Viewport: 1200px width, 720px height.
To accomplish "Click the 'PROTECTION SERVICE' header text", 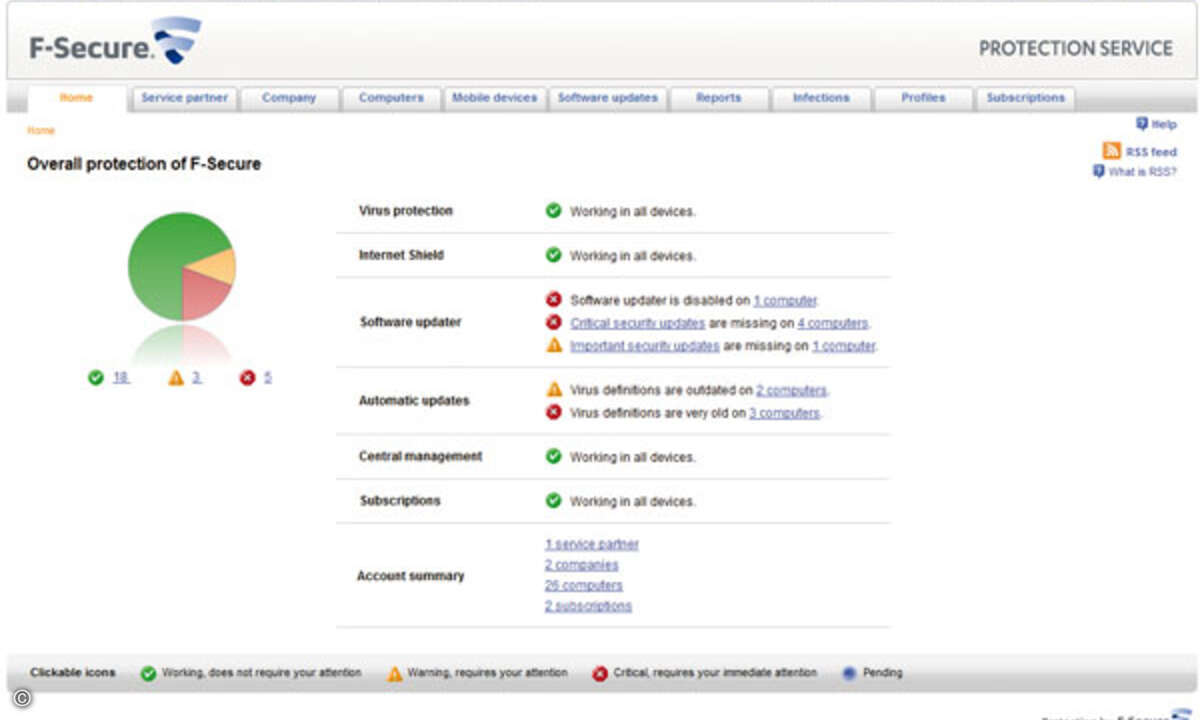I will [x=1075, y=48].
